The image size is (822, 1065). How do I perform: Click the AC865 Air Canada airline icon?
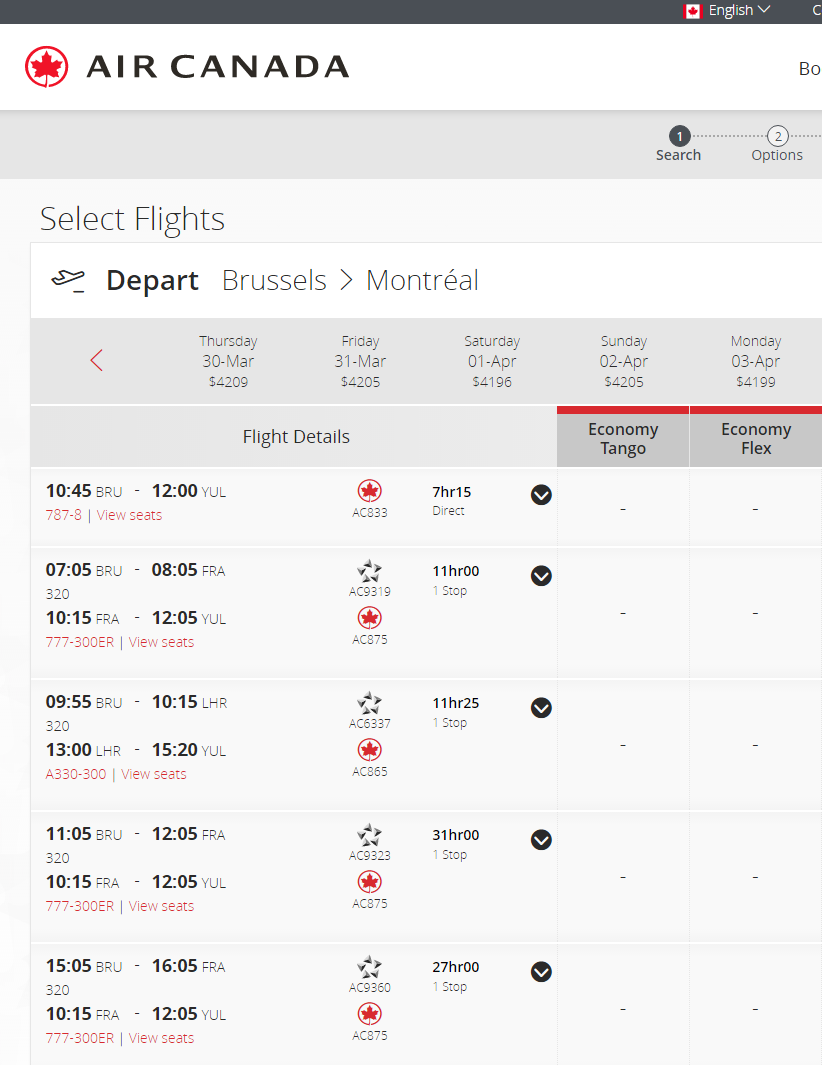(x=370, y=750)
